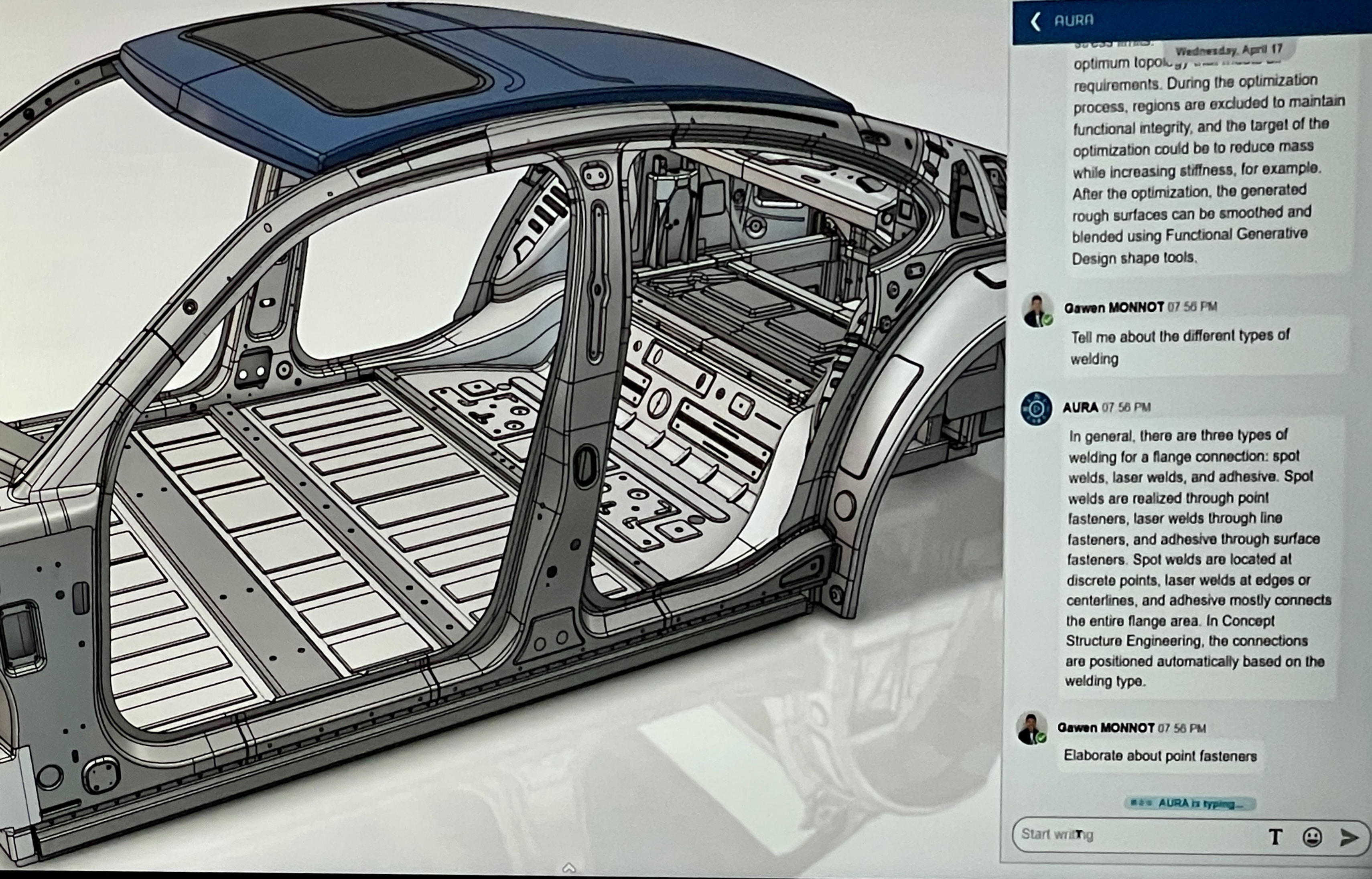Click the AURA sender name above the reply
Viewport: 1372px width, 879px height.
[x=1080, y=407]
